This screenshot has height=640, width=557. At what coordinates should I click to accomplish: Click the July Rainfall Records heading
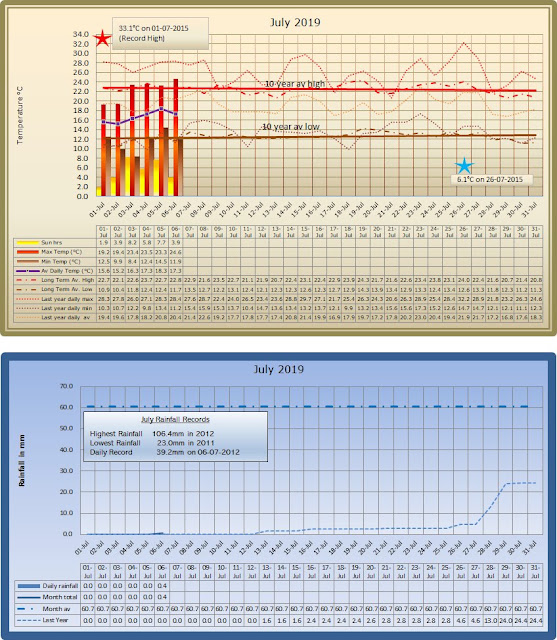pyautogui.click(x=175, y=420)
